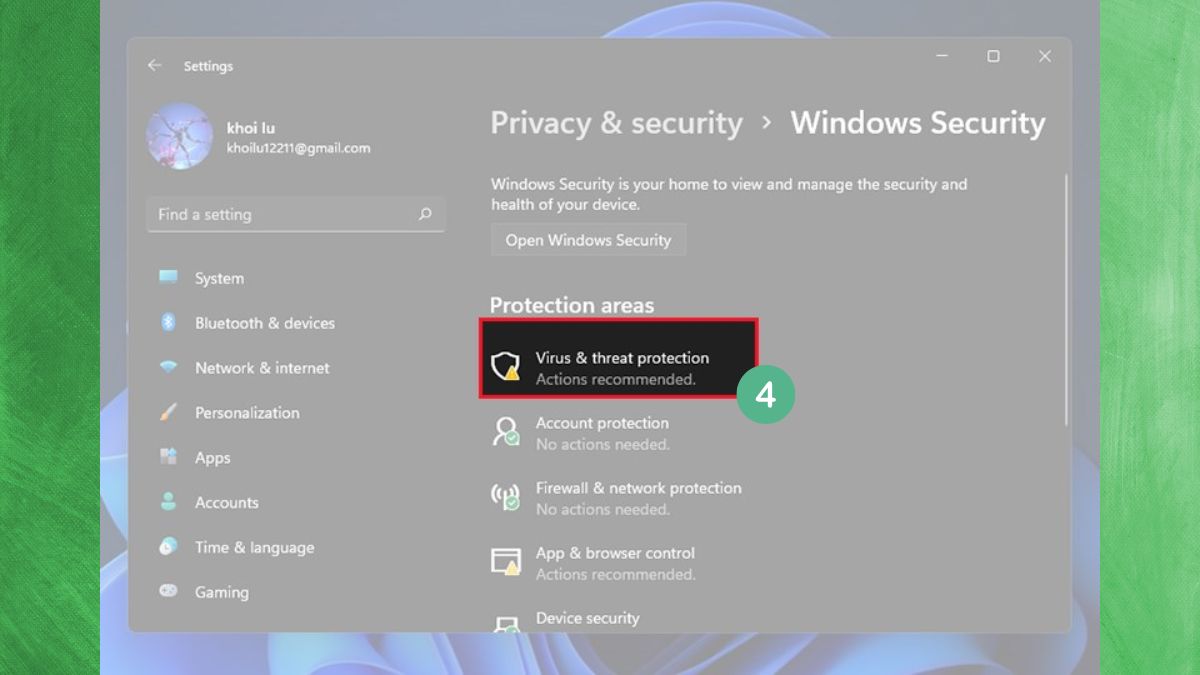This screenshot has width=1200, height=675.
Task: Click the Firewall antenna icon
Action: pos(506,496)
